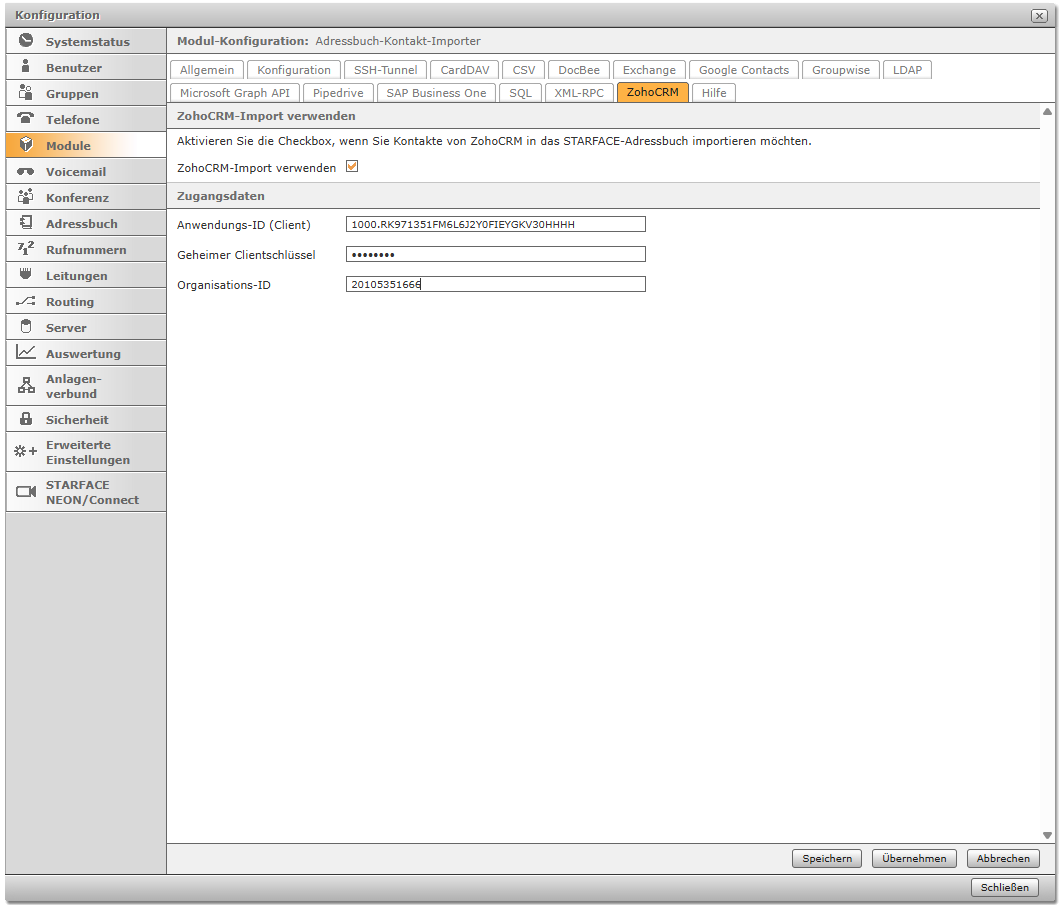The width and height of the screenshot is (1064, 910).
Task: Open Auswertung using the chart icon
Action: coord(26,353)
